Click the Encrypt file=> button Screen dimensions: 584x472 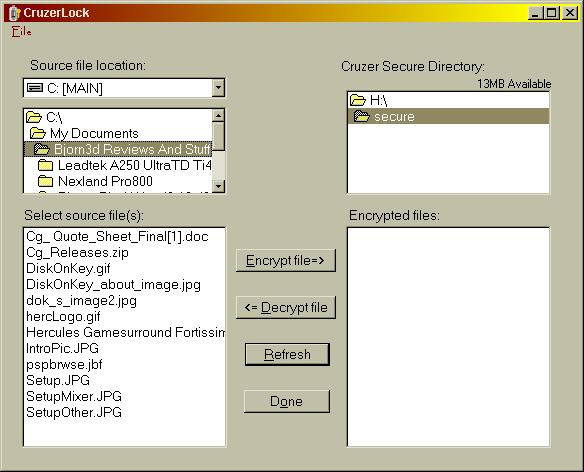[x=286, y=260]
